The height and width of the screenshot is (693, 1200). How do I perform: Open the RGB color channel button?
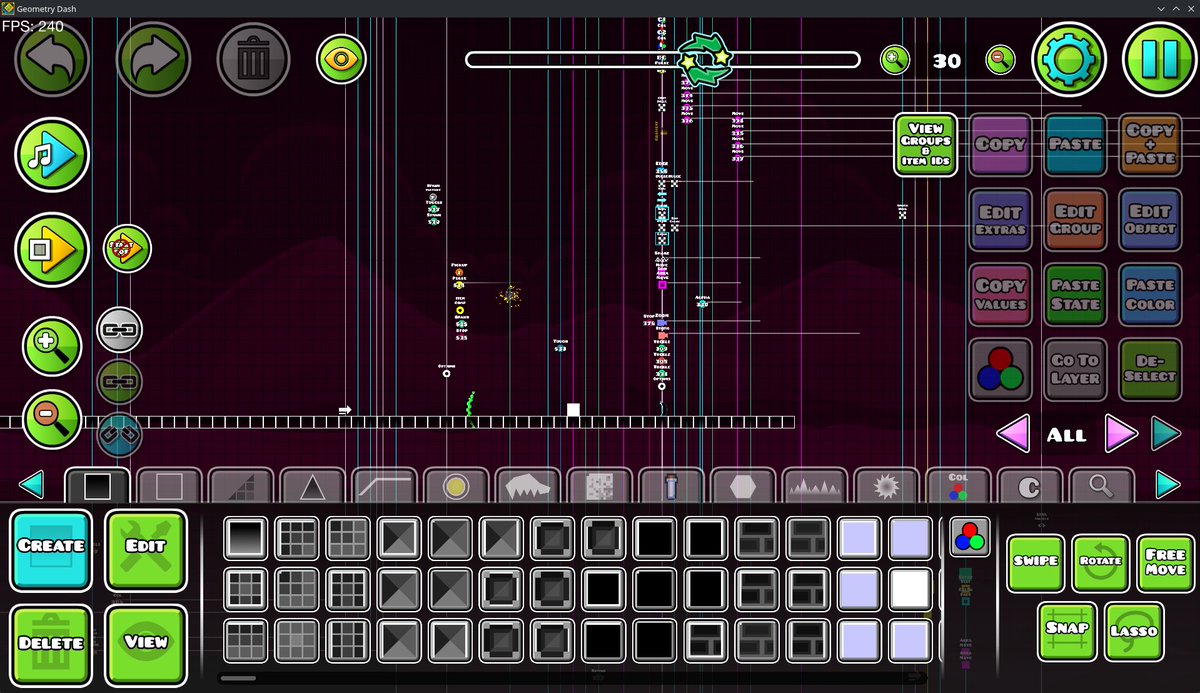[x=1000, y=369]
